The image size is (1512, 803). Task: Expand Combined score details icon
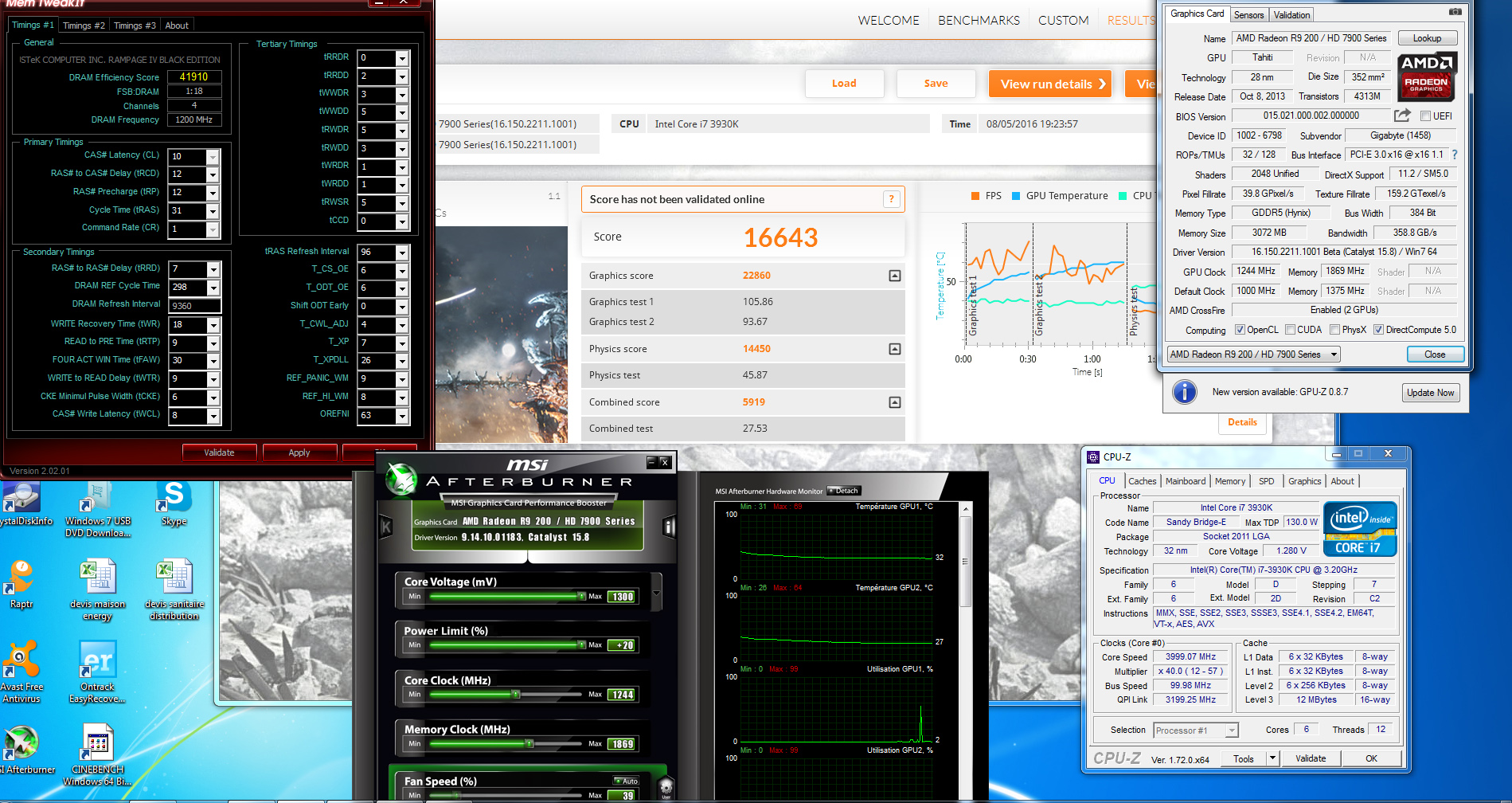pos(895,402)
